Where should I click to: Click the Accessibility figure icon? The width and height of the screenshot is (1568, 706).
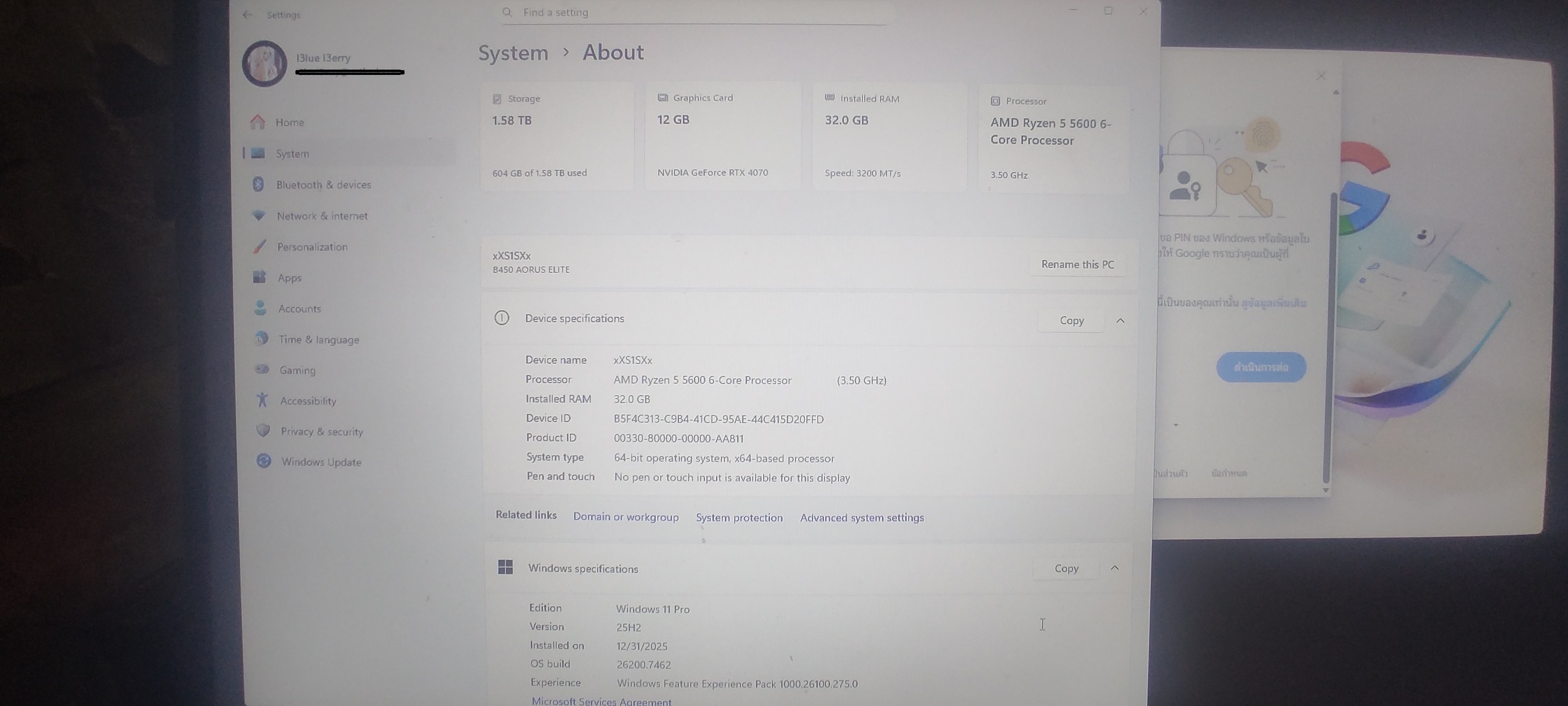[262, 400]
